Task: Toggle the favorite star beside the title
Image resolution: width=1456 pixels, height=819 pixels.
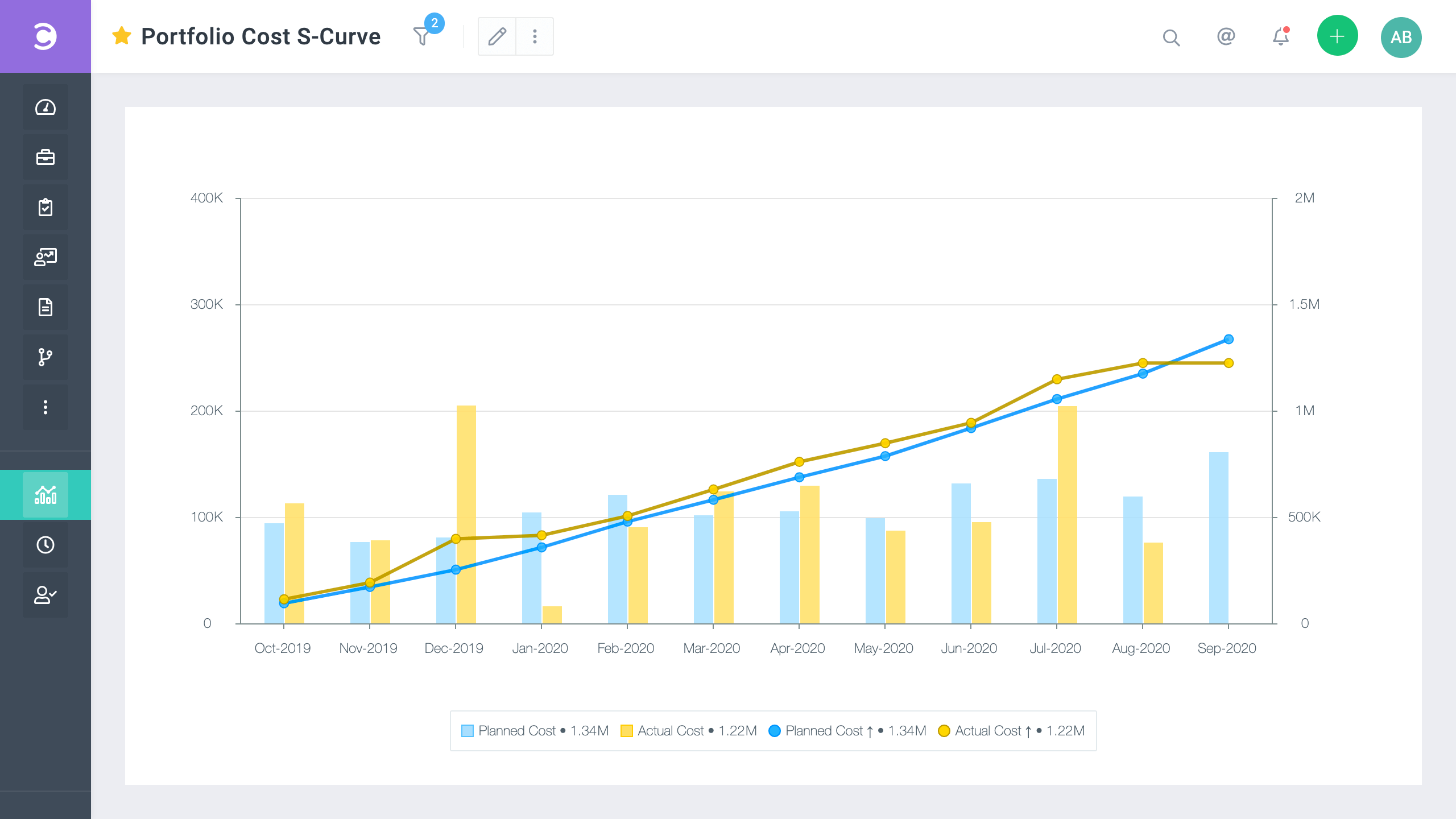Action: click(122, 36)
